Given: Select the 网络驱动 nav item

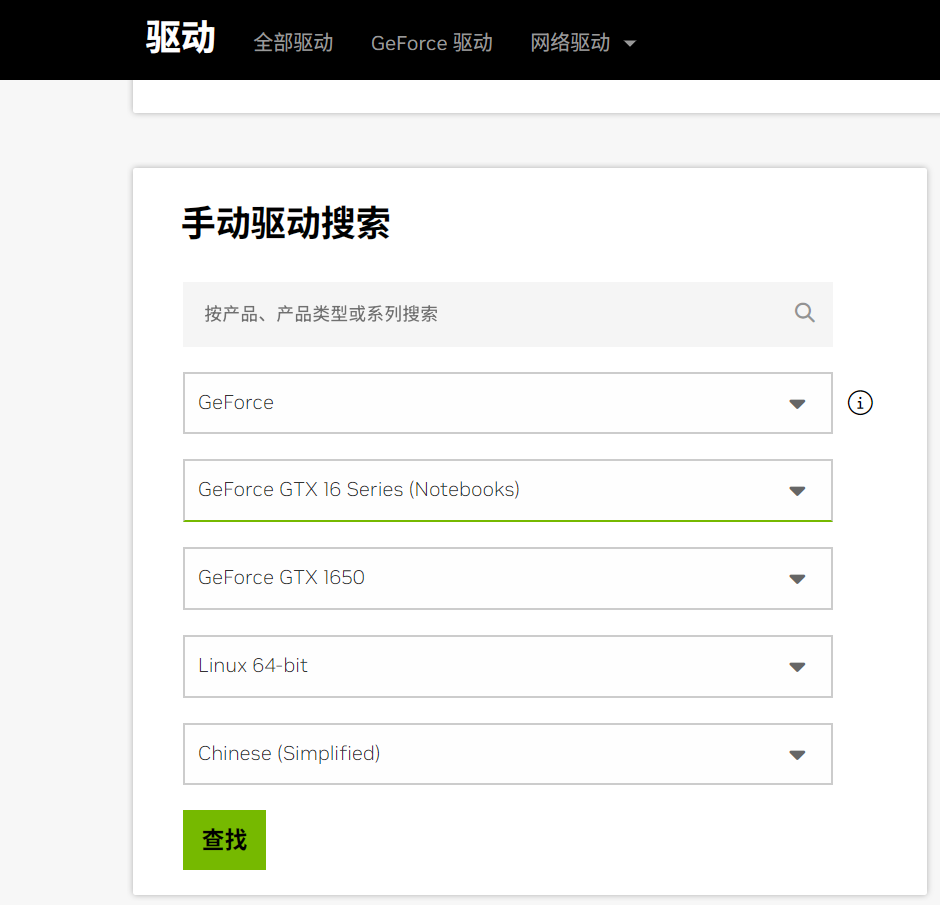Looking at the screenshot, I should [x=570, y=43].
